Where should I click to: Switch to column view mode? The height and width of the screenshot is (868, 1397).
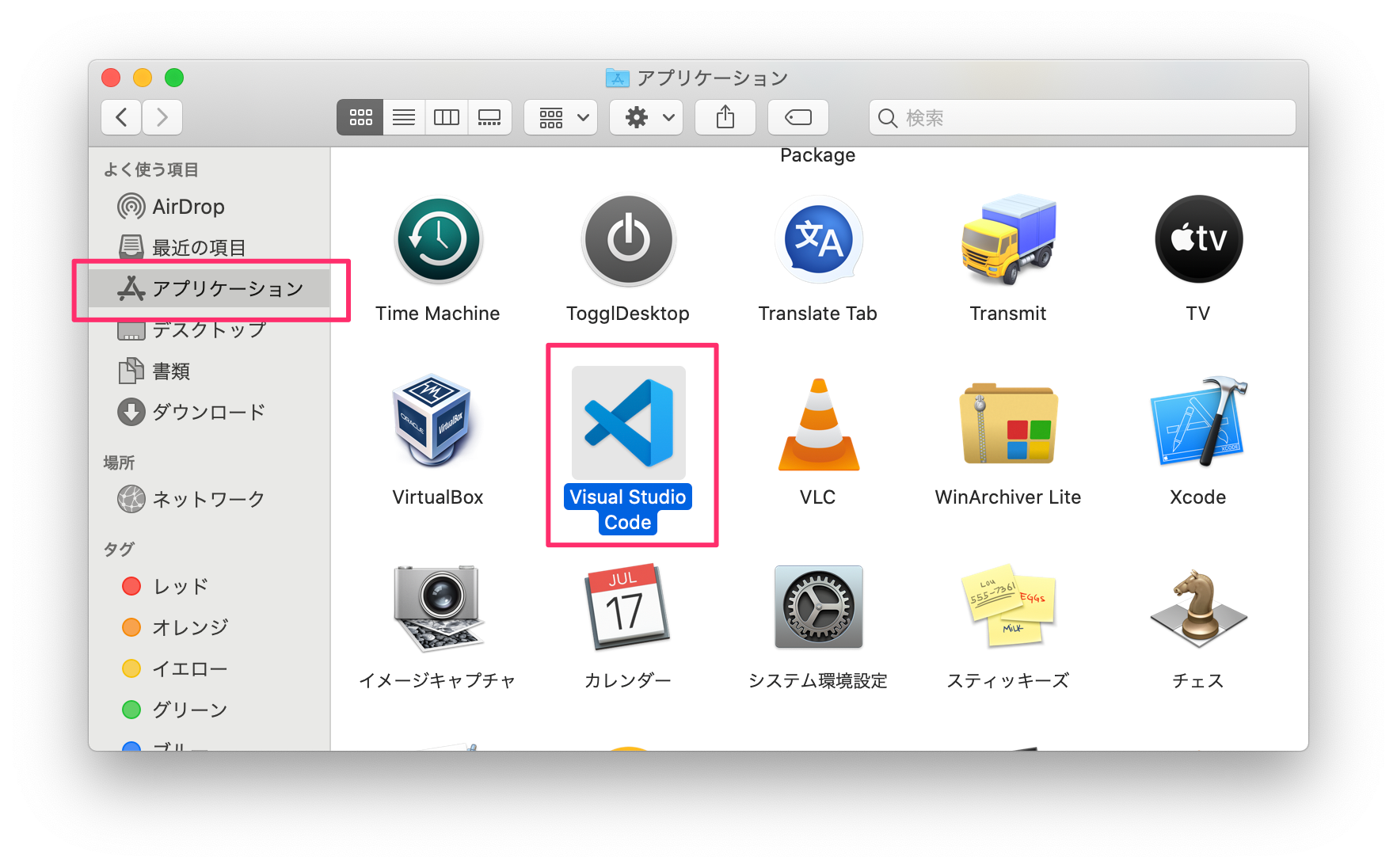pyautogui.click(x=446, y=116)
